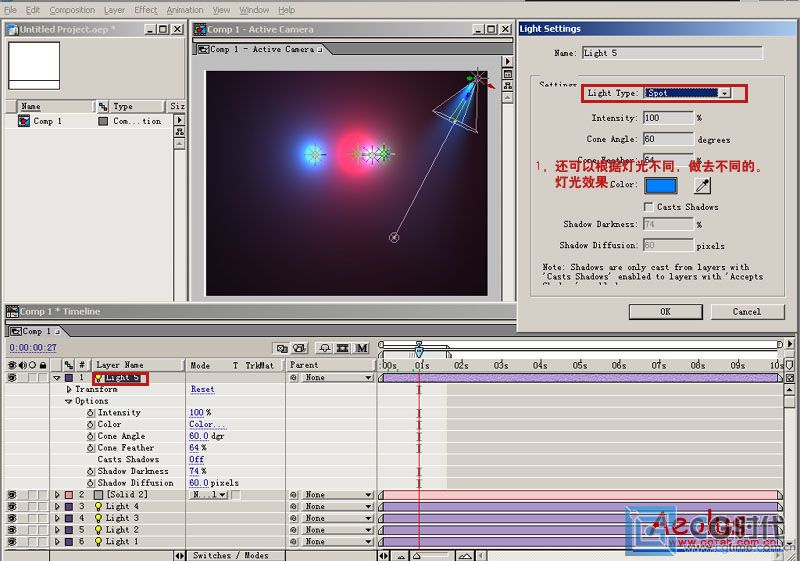
Task: Click the Light 2 bulb icon
Action: [x=98, y=530]
